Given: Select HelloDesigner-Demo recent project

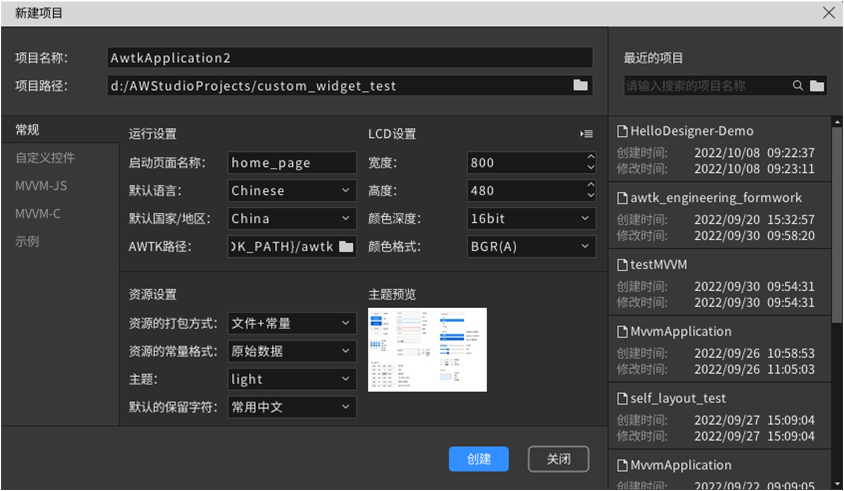Looking at the screenshot, I should pyautogui.click(x=720, y=149).
